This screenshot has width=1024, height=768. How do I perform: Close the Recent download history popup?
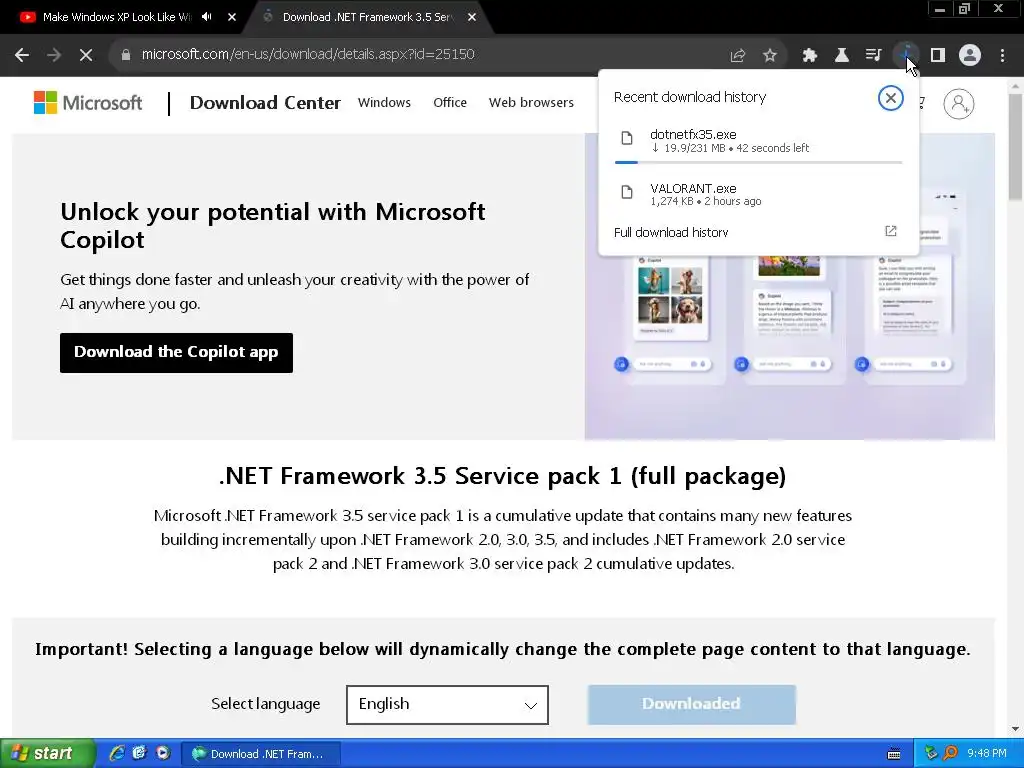(890, 98)
